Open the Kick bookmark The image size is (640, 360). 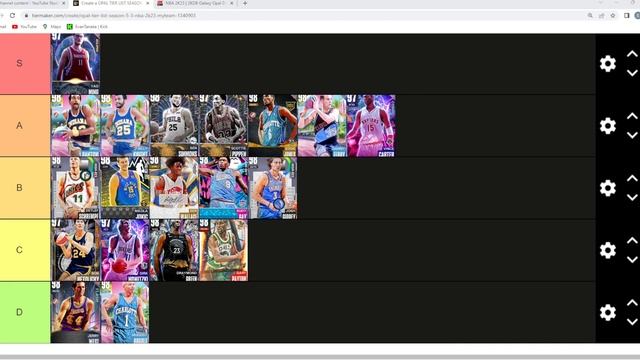87,27
